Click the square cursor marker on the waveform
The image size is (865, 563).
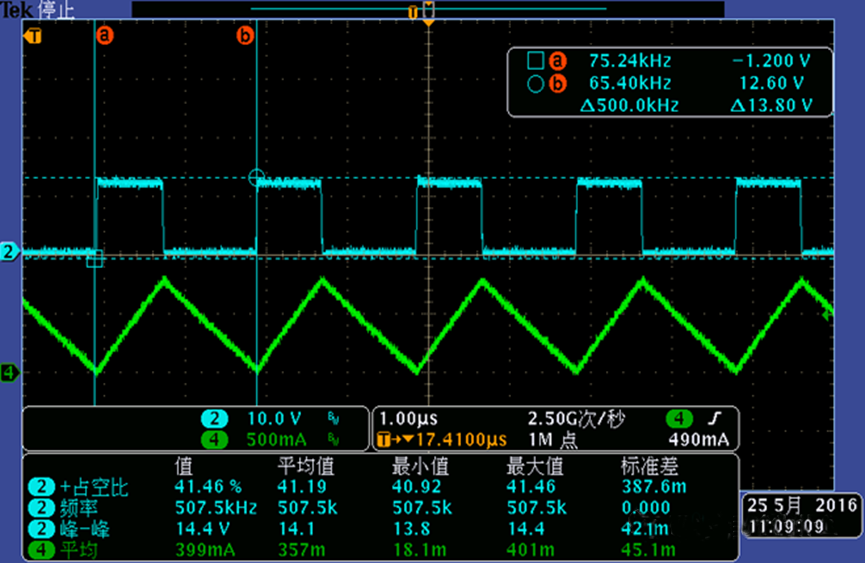pyautogui.click(x=95, y=260)
